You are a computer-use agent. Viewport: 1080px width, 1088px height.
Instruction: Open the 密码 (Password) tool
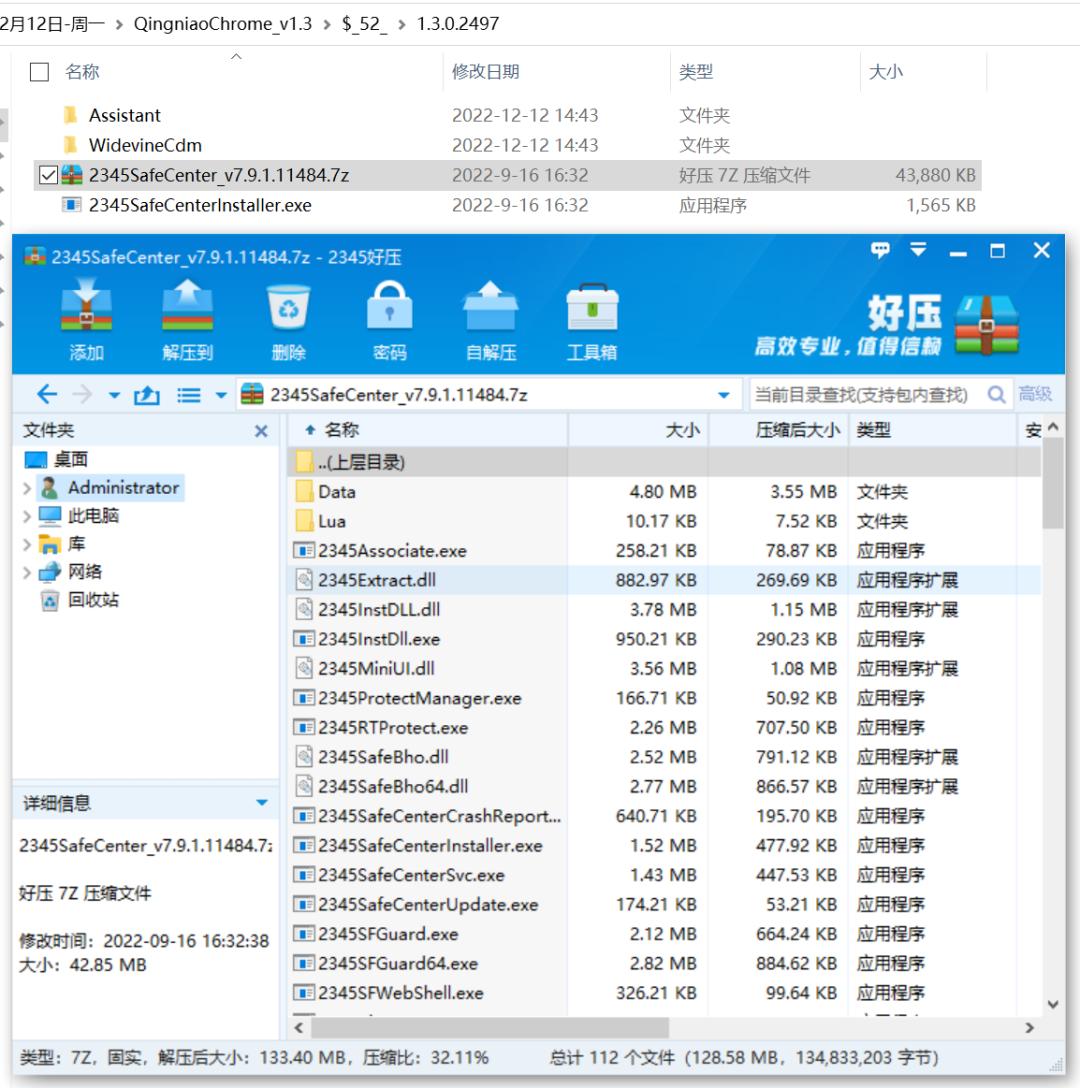[391, 318]
